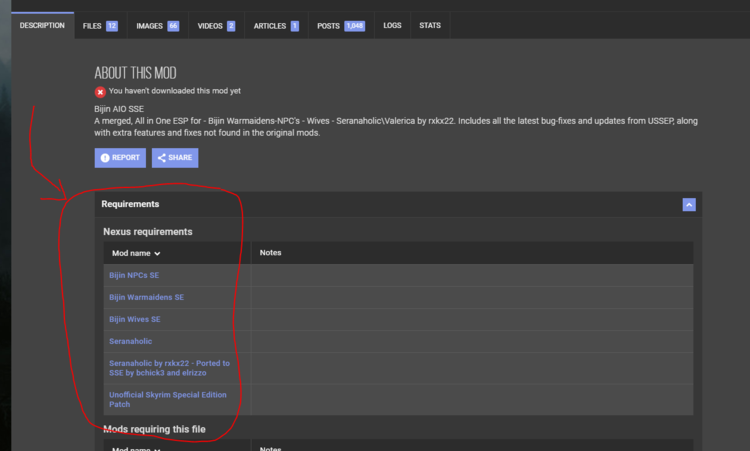The width and height of the screenshot is (750, 451).
Task: Click the Share button
Action: (175, 158)
